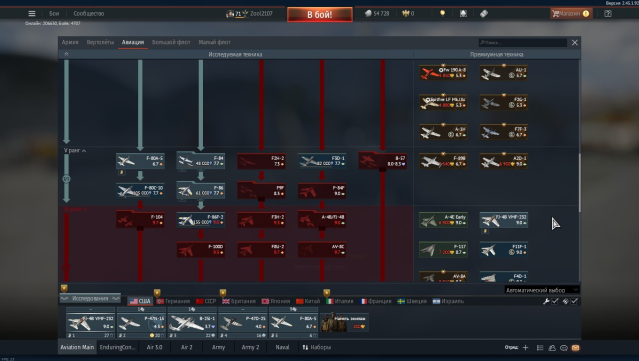
Task: Collapse the V ранг section
Action: coord(75,151)
